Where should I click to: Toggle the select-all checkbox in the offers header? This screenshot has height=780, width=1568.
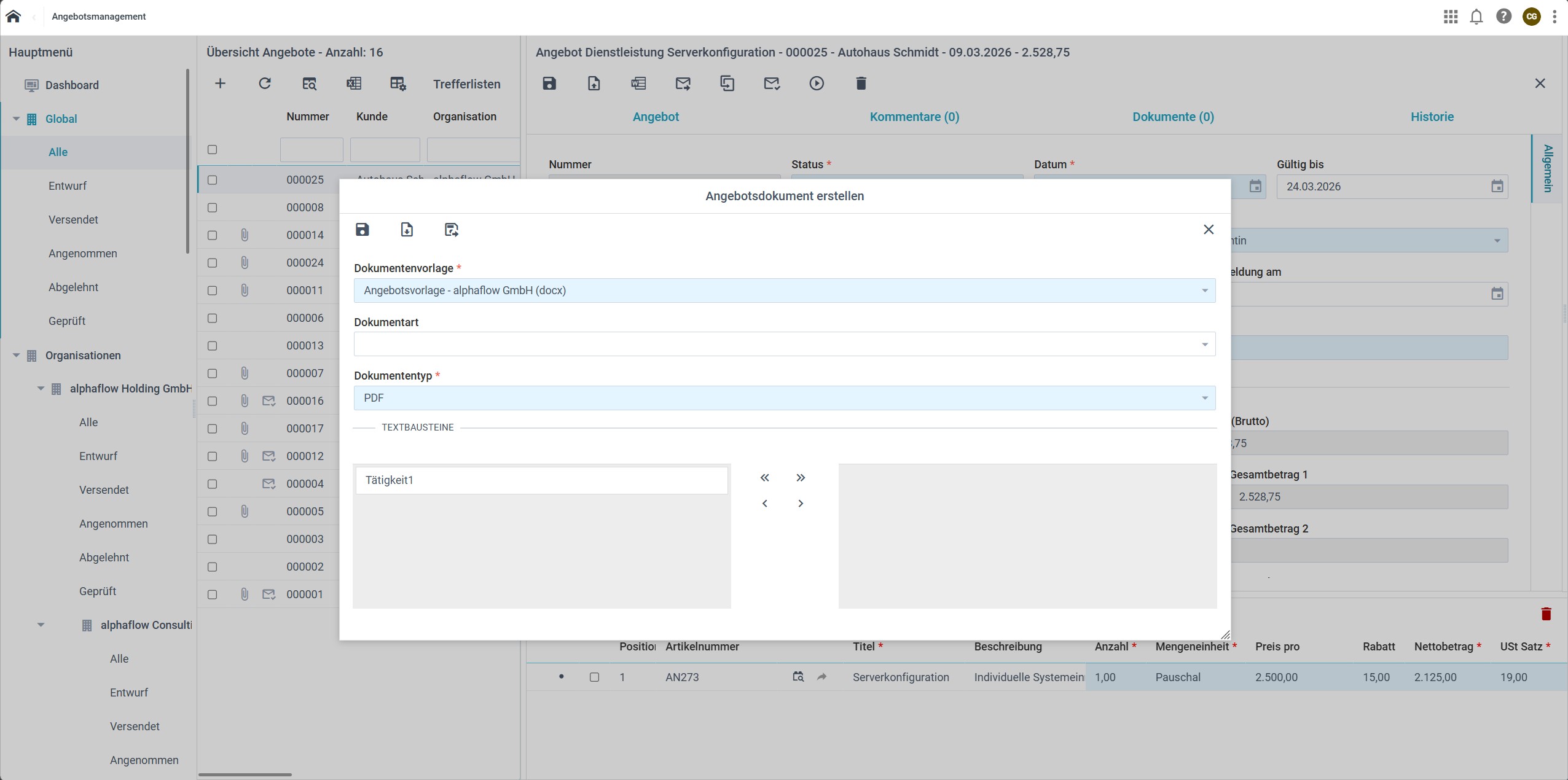pyautogui.click(x=213, y=150)
